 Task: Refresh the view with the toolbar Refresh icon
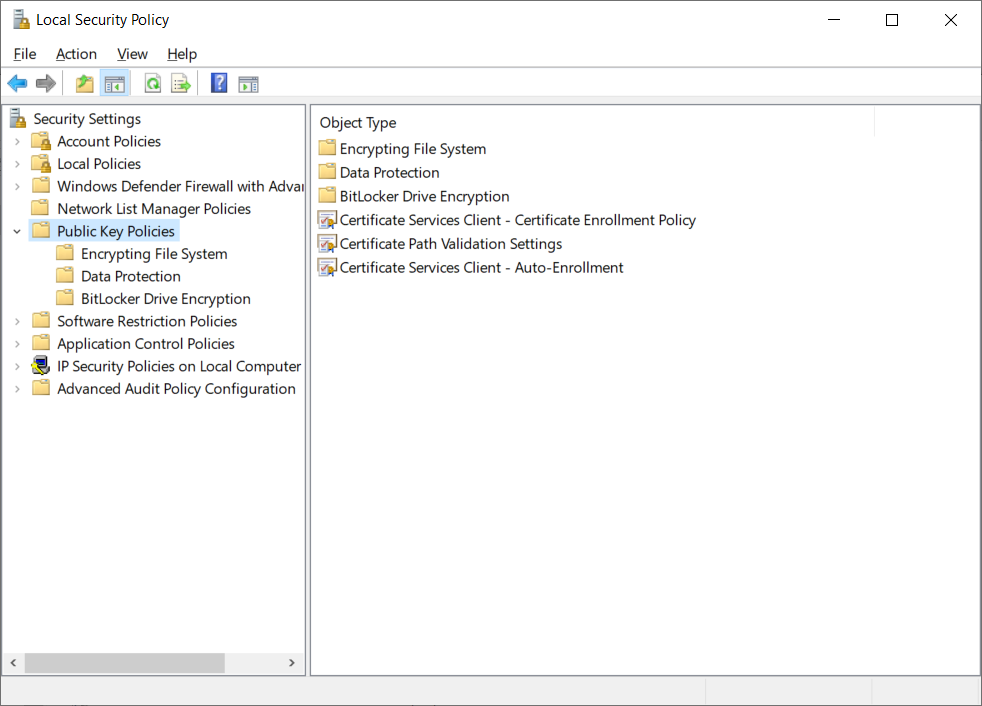pos(153,83)
